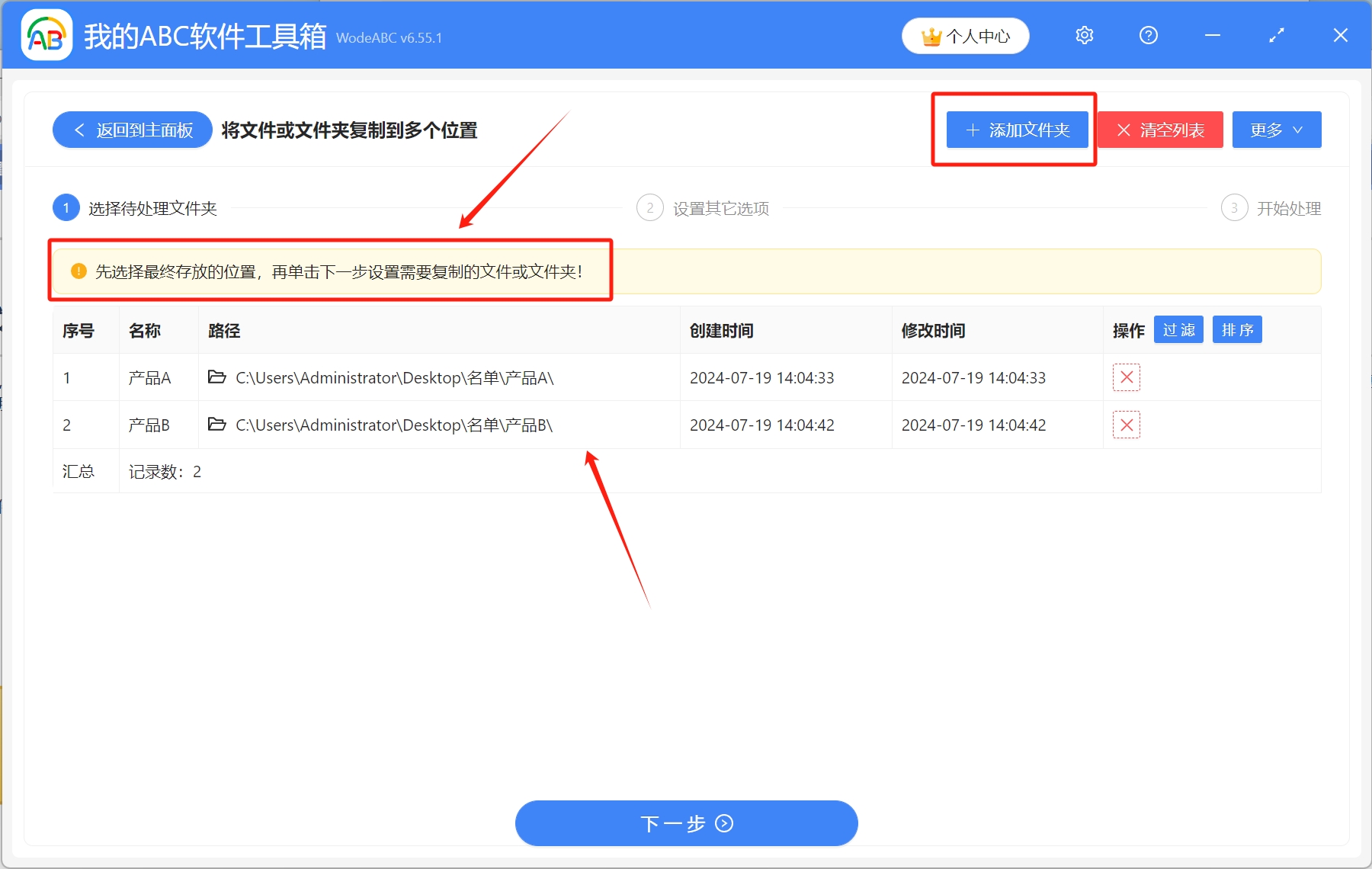The width and height of the screenshot is (1372, 869).
Task: Select step 3 开始处理
Action: 1234,207
